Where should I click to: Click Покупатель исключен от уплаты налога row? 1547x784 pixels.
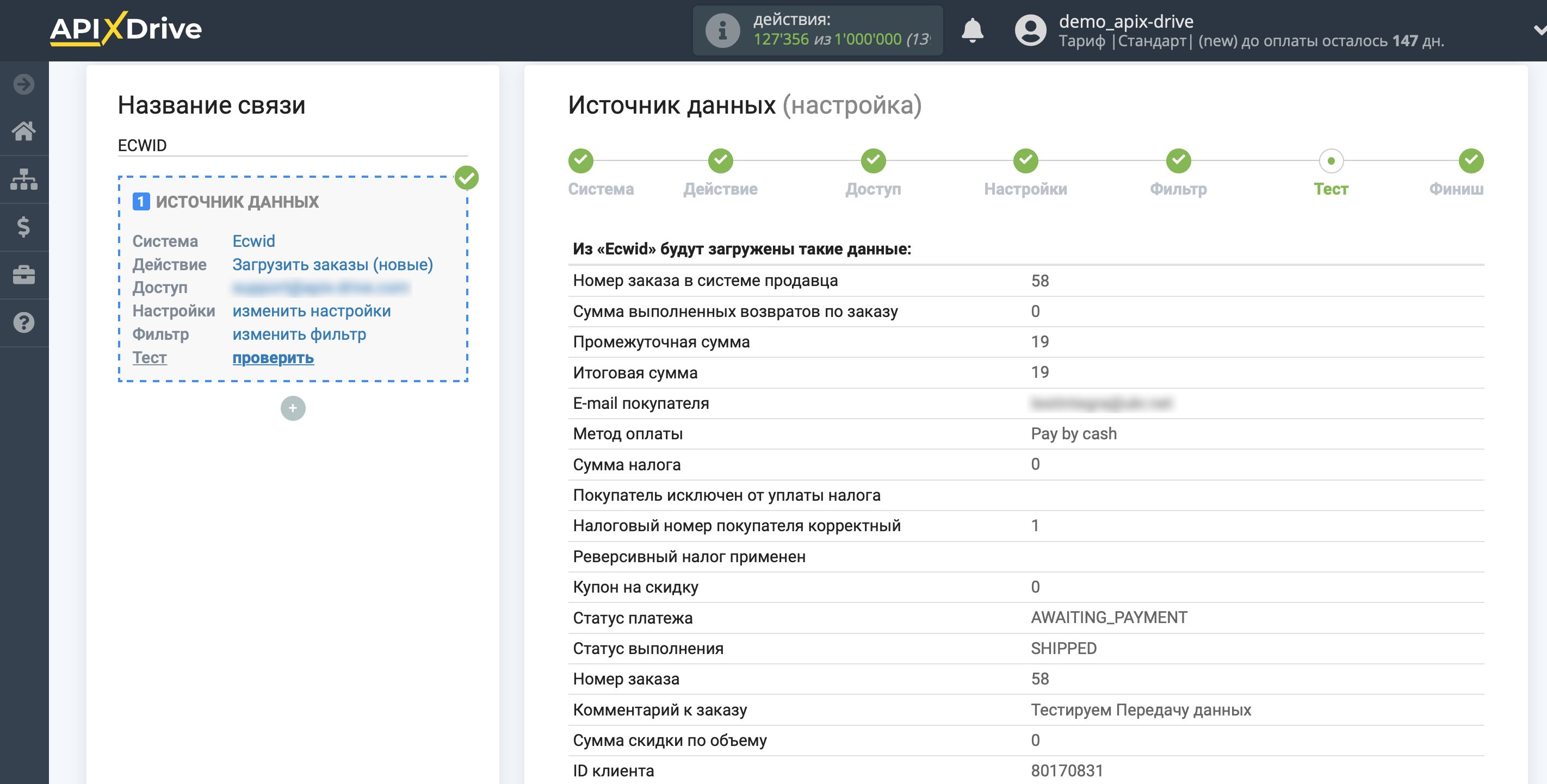click(1026, 495)
